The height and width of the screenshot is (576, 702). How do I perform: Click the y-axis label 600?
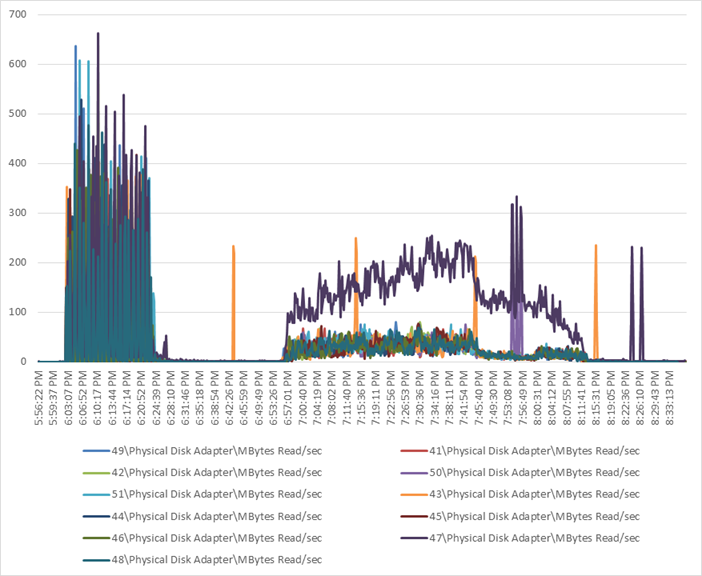(x=17, y=64)
